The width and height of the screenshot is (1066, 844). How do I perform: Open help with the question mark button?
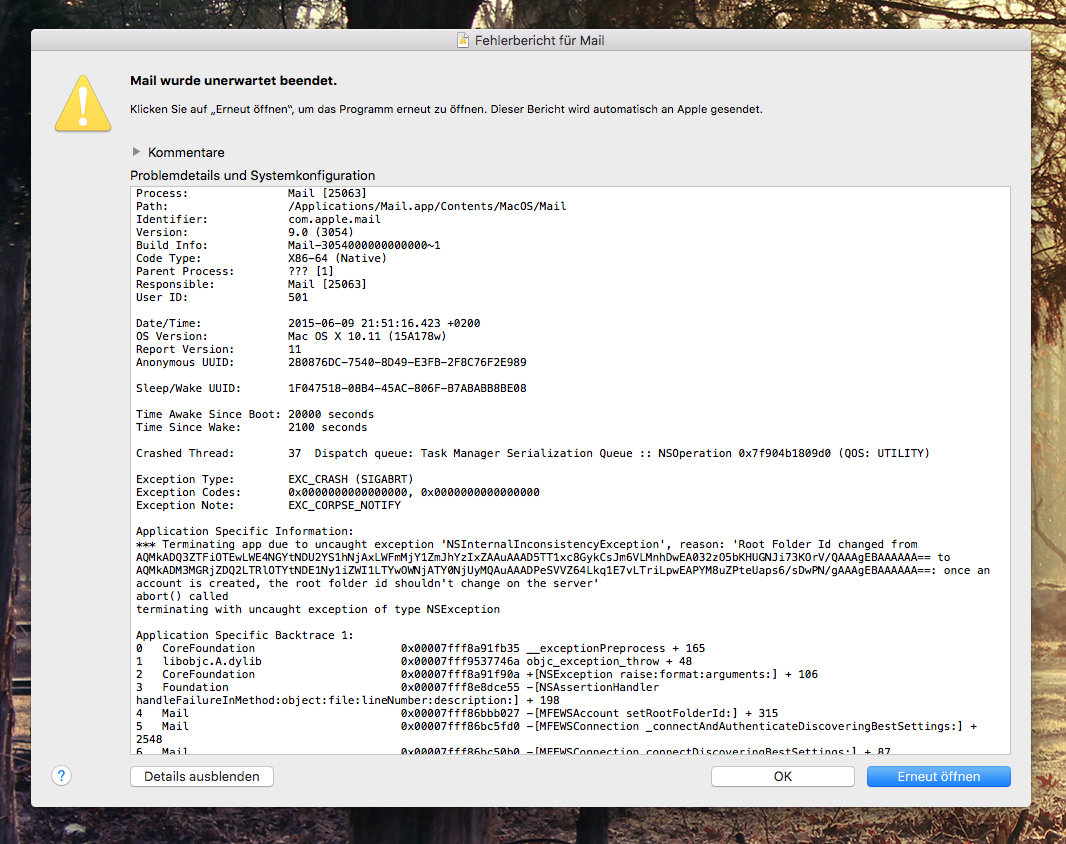61,776
